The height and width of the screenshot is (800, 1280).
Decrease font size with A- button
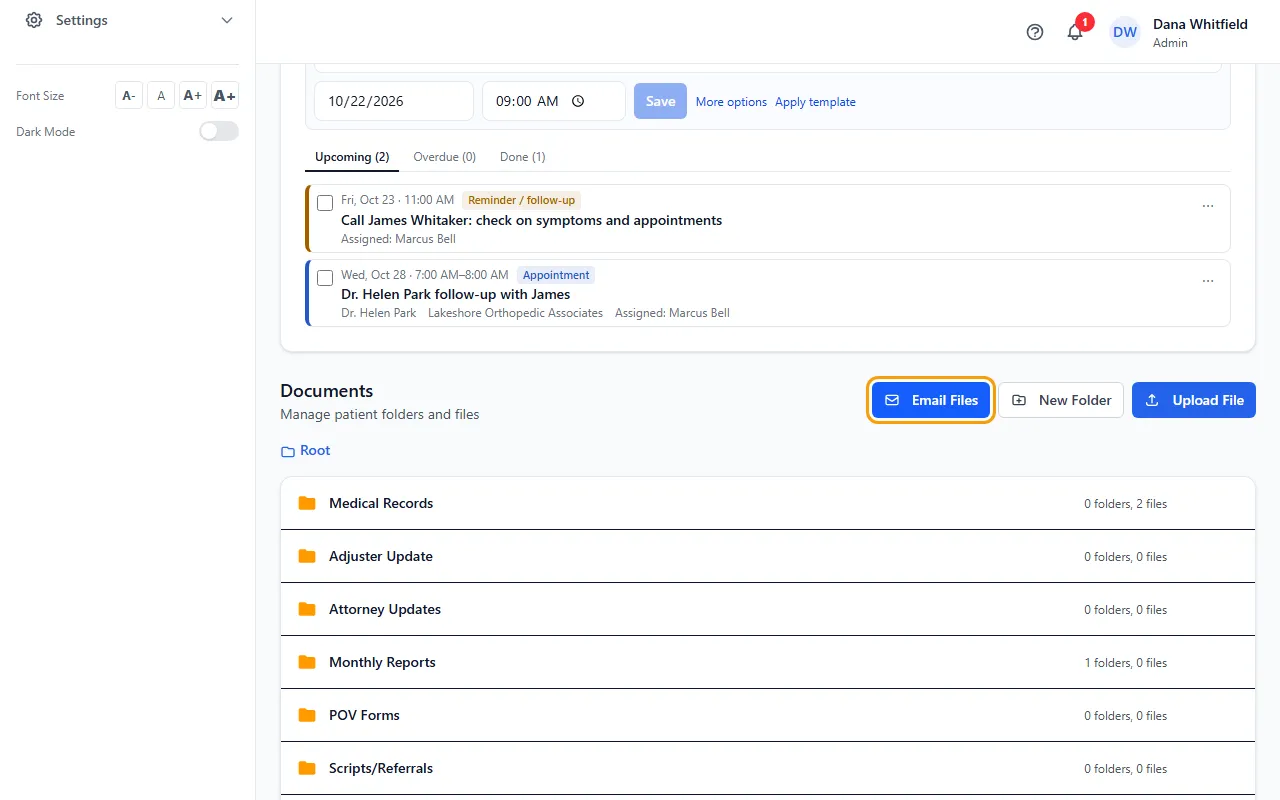tap(129, 95)
